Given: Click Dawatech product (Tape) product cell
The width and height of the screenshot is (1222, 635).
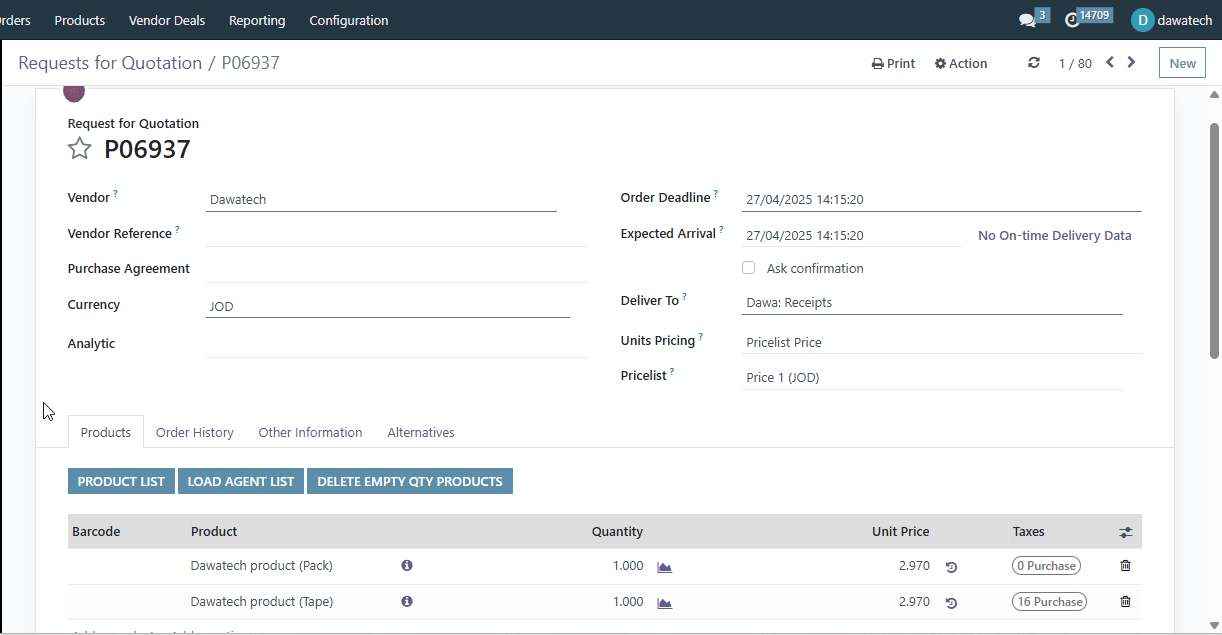Looking at the screenshot, I should tap(262, 602).
